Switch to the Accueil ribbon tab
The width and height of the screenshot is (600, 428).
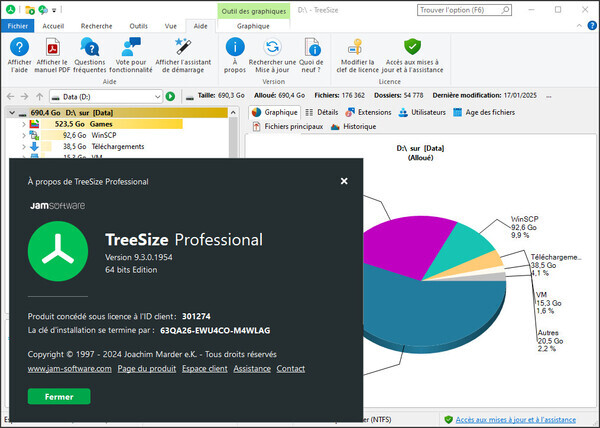click(53, 26)
